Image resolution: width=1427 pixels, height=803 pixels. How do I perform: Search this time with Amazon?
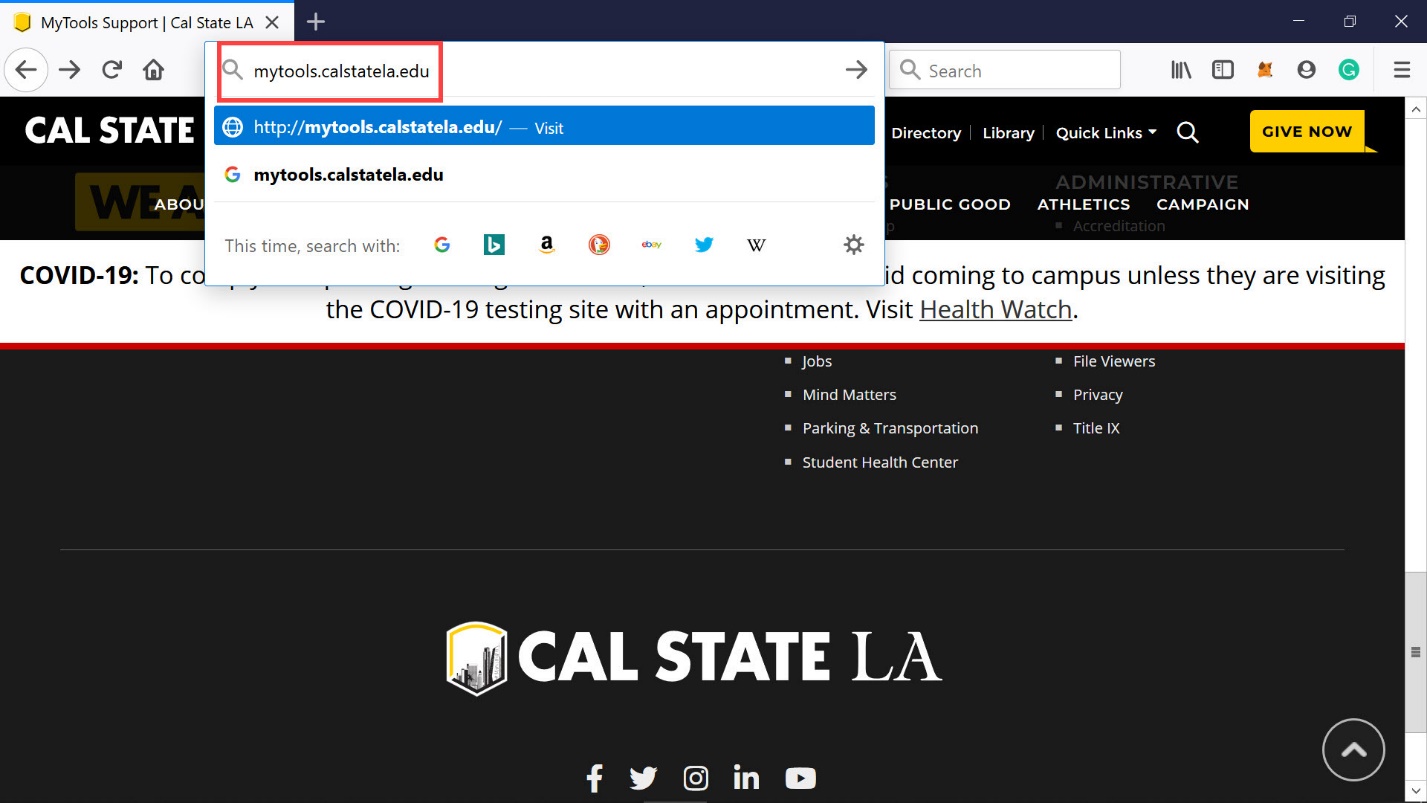pos(546,245)
